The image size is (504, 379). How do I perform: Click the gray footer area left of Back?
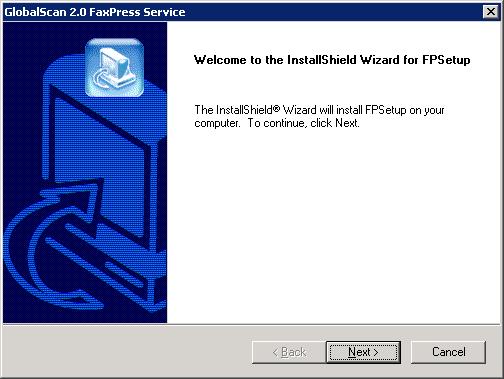pos(127,352)
